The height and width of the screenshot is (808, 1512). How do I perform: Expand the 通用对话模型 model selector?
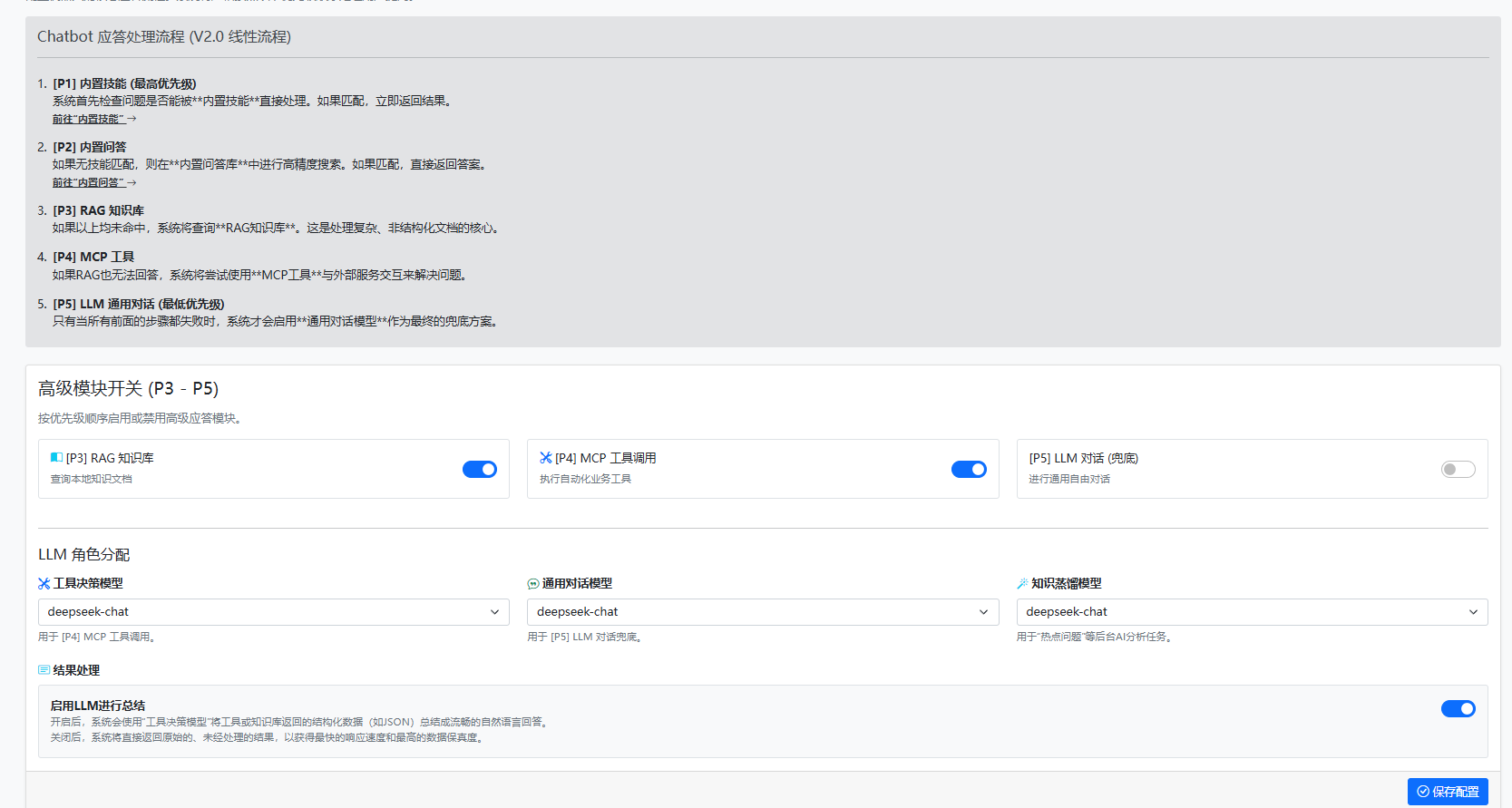(762, 612)
